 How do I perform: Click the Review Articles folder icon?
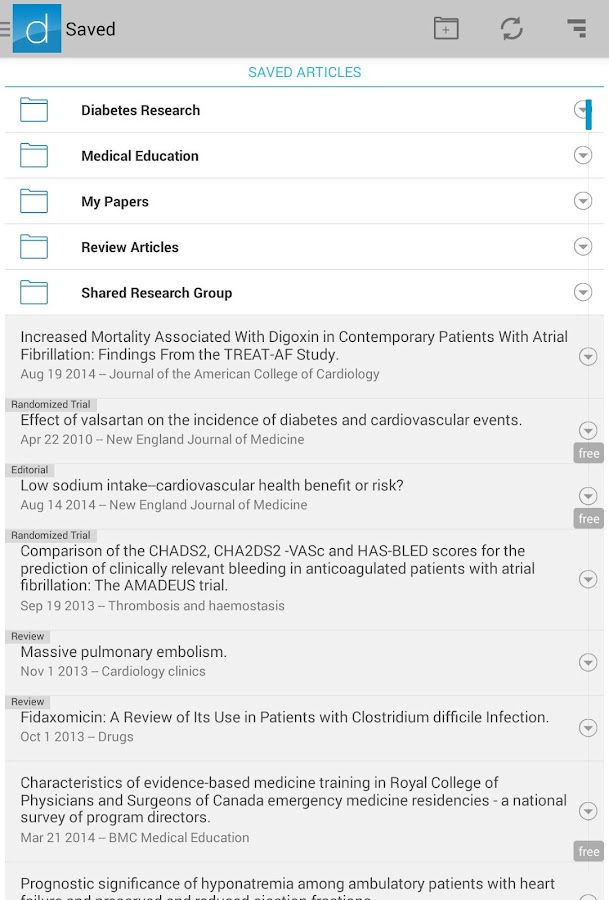(34, 247)
